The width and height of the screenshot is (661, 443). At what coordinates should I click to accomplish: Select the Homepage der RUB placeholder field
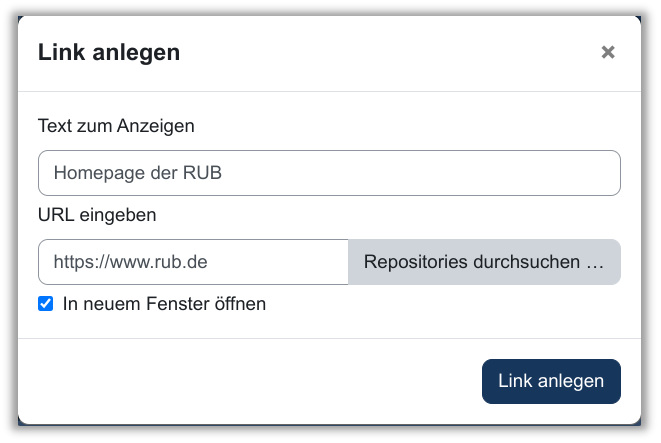329,173
